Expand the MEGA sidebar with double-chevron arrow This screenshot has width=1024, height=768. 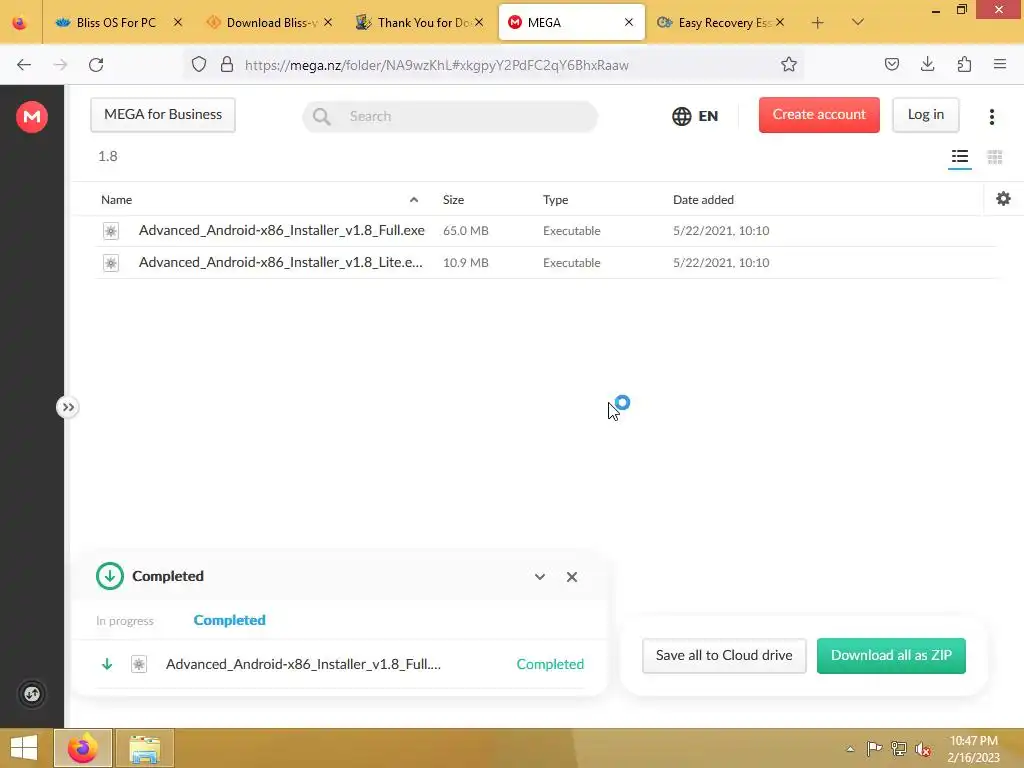tap(67, 408)
